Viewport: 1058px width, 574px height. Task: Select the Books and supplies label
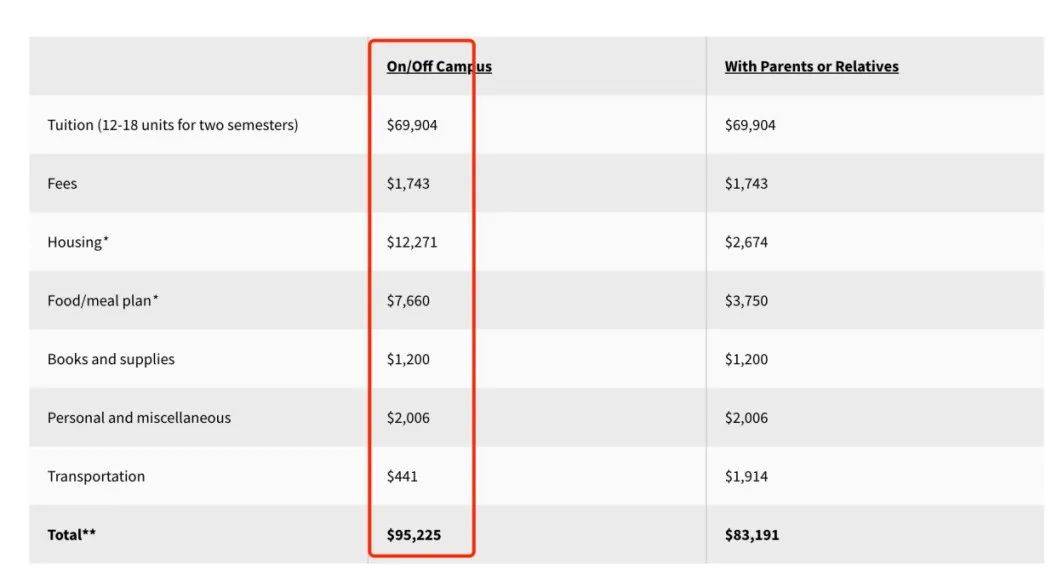111,359
